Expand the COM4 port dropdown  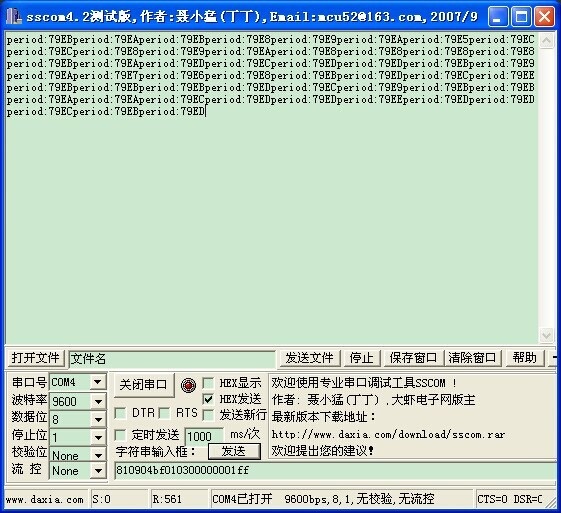coord(98,382)
